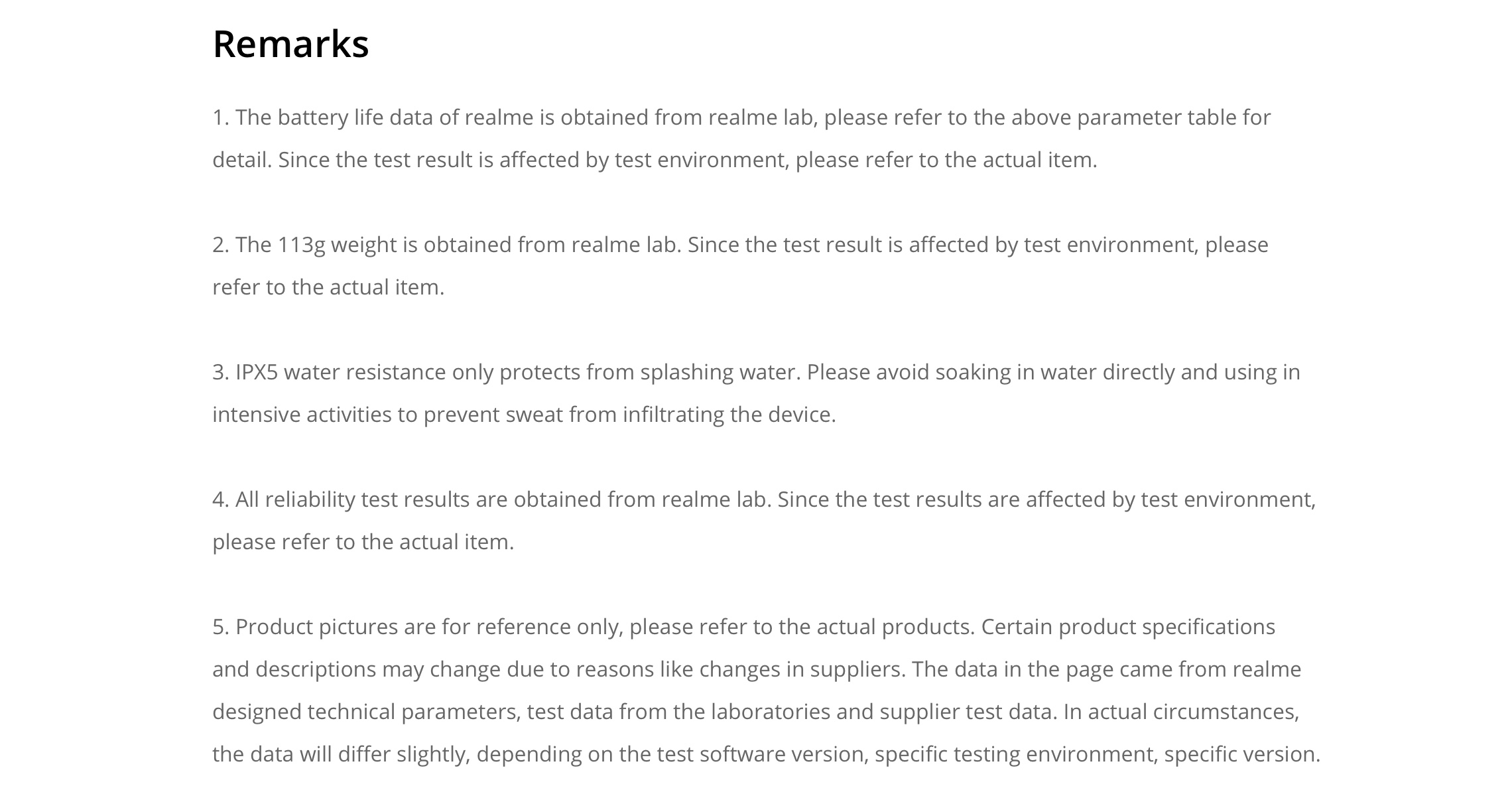Viewport: 1512px width, 796px height.
Task: Click 'splashing water' in the third remark
Action: [x=720, y=372]
